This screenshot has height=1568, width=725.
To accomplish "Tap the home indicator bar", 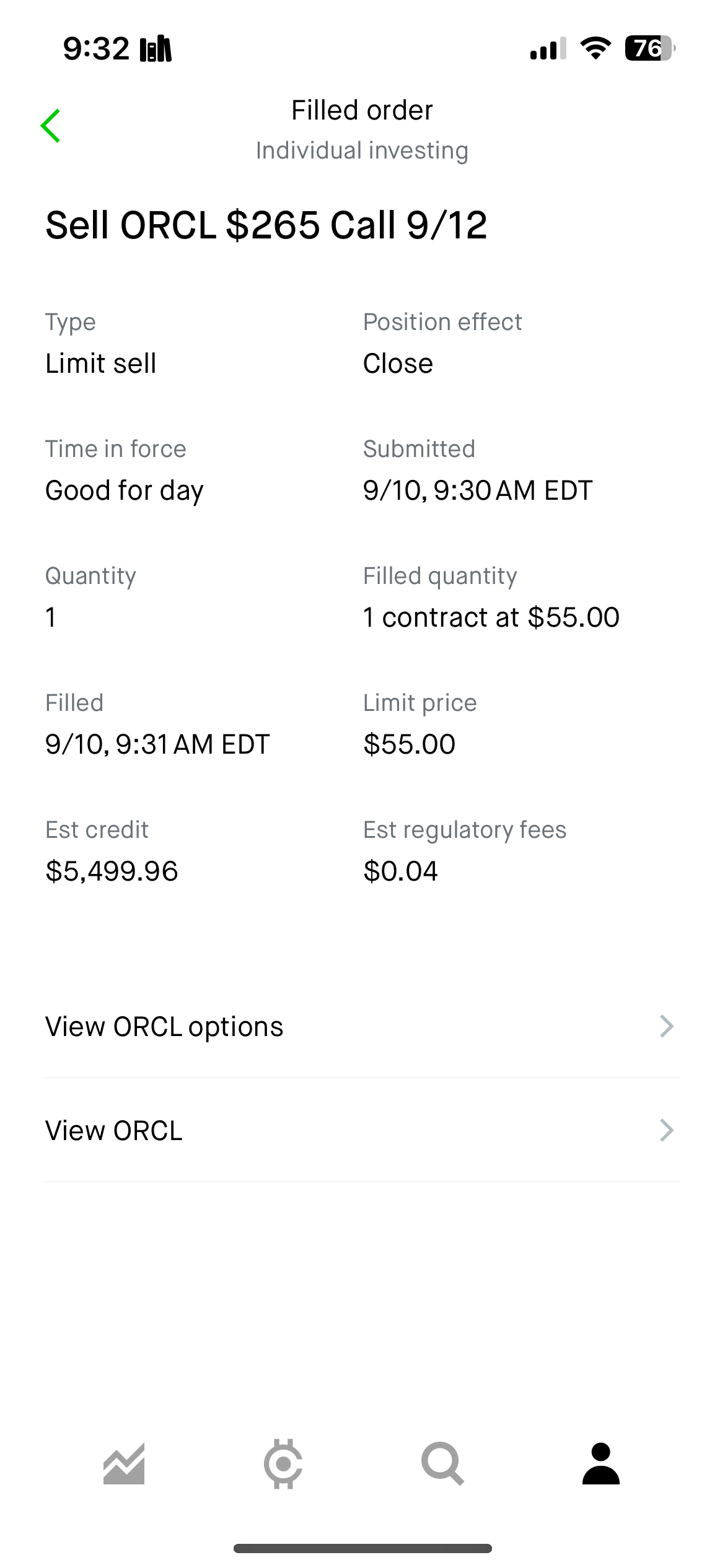I will (x=362, y=1548).
